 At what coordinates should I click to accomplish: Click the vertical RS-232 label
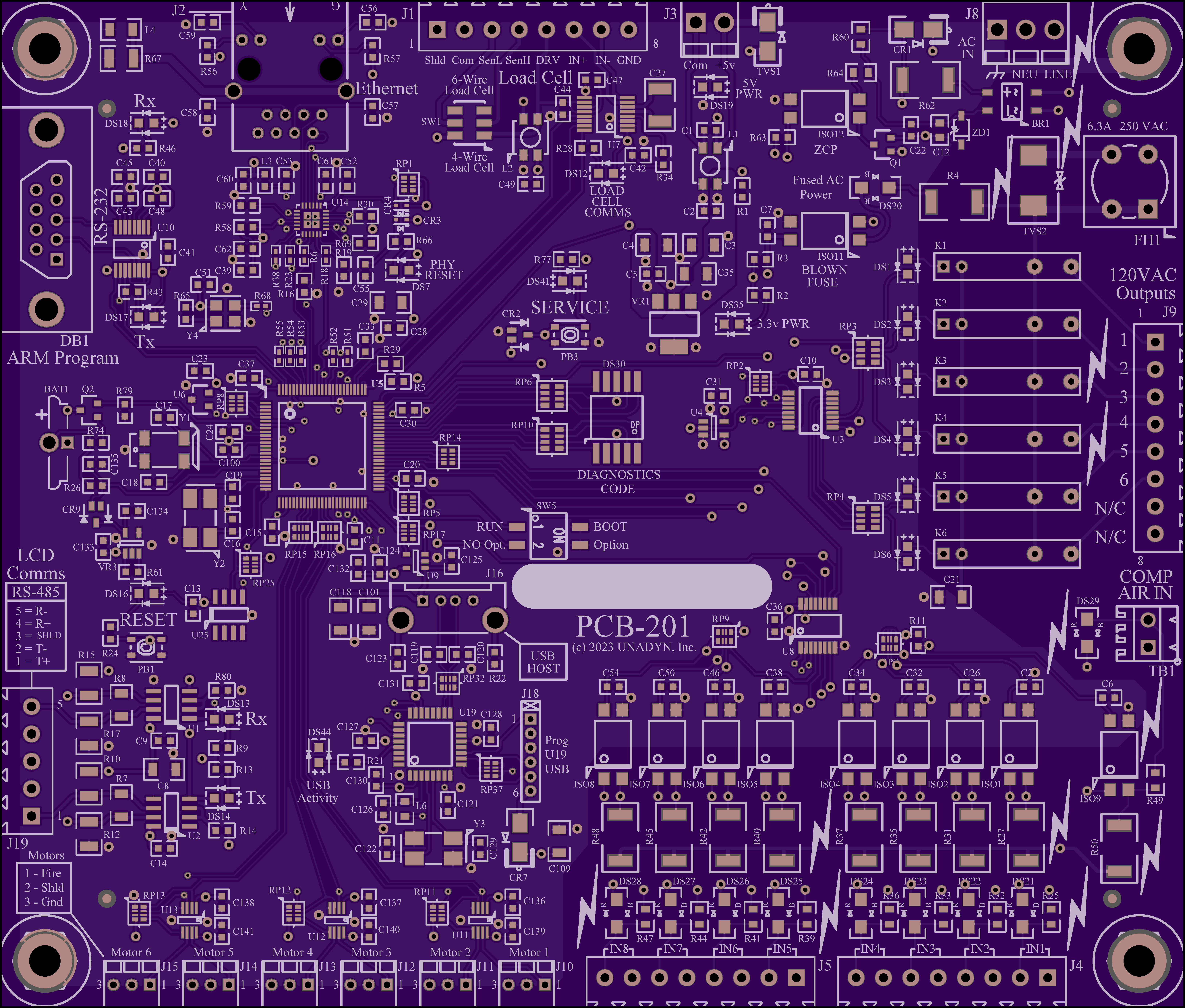coord(101,217)
